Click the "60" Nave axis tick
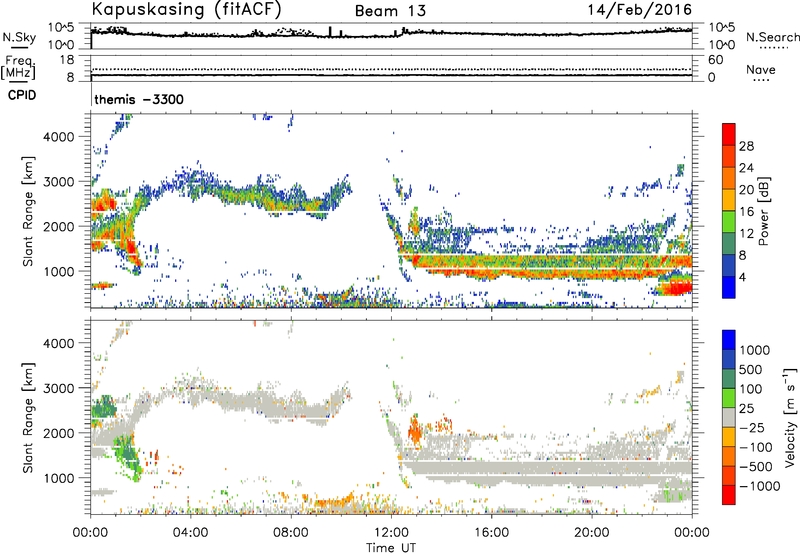Screen dimensions: 800x554 coord(715,60)
